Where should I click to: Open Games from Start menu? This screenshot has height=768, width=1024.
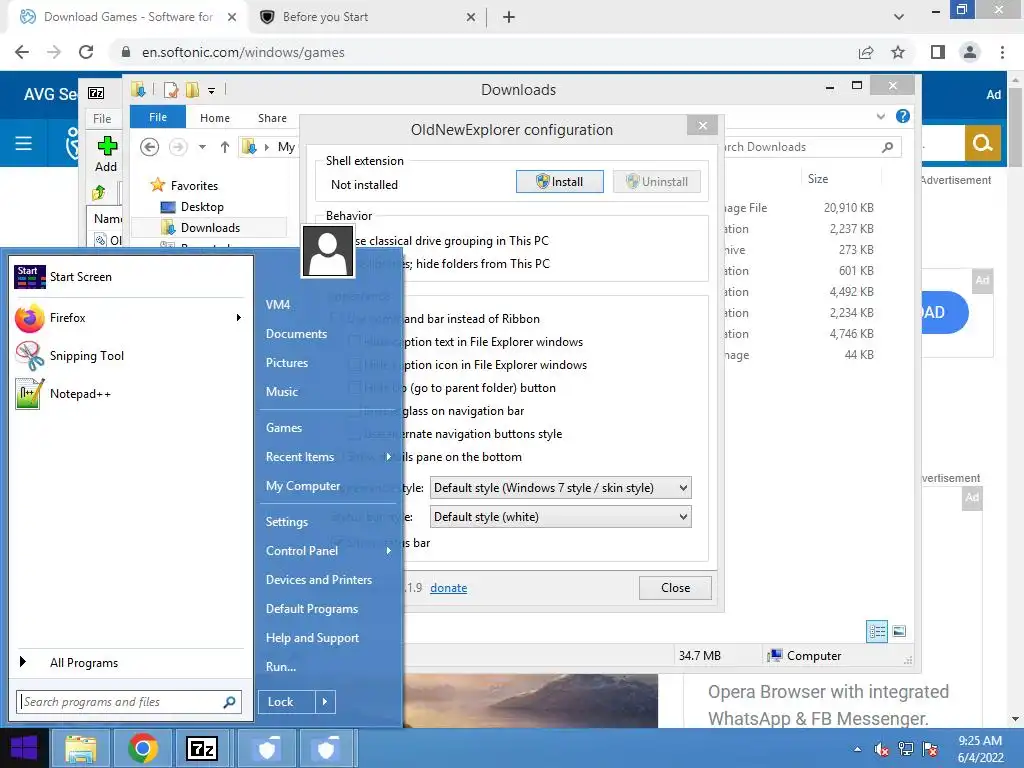point(284,428)
